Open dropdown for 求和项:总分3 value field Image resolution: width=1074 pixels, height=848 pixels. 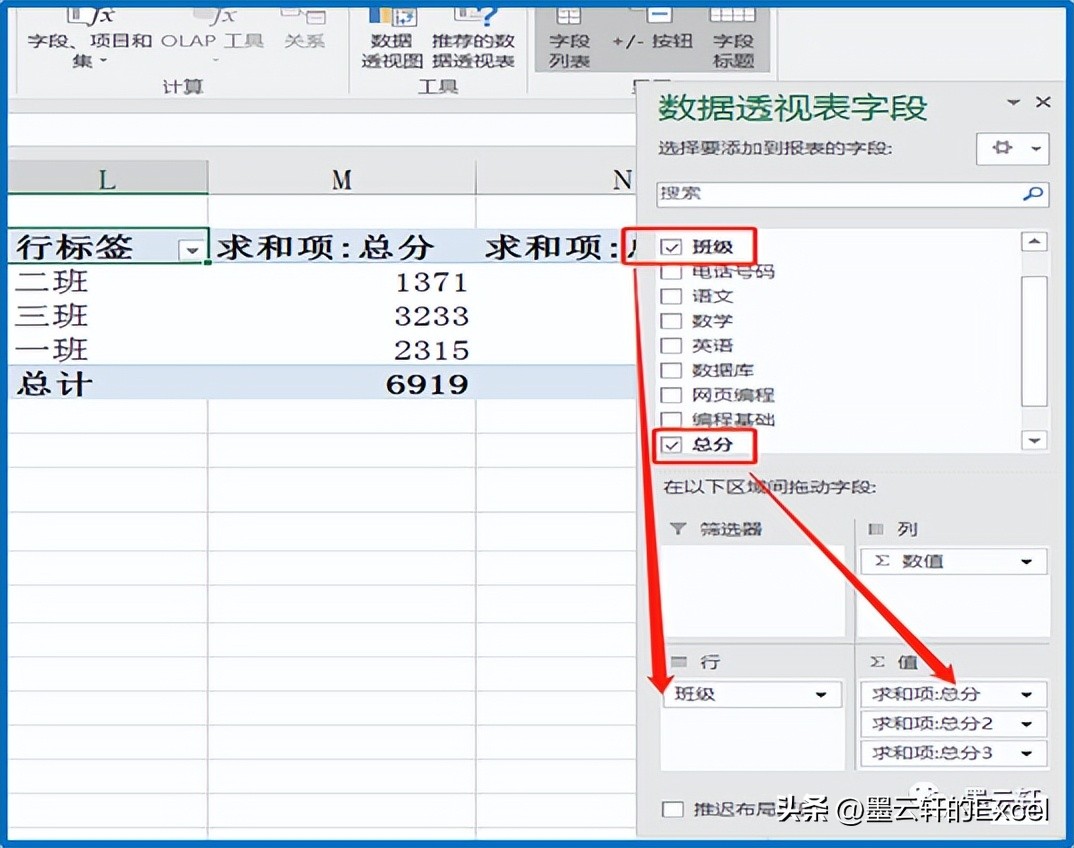[1026, 753]
